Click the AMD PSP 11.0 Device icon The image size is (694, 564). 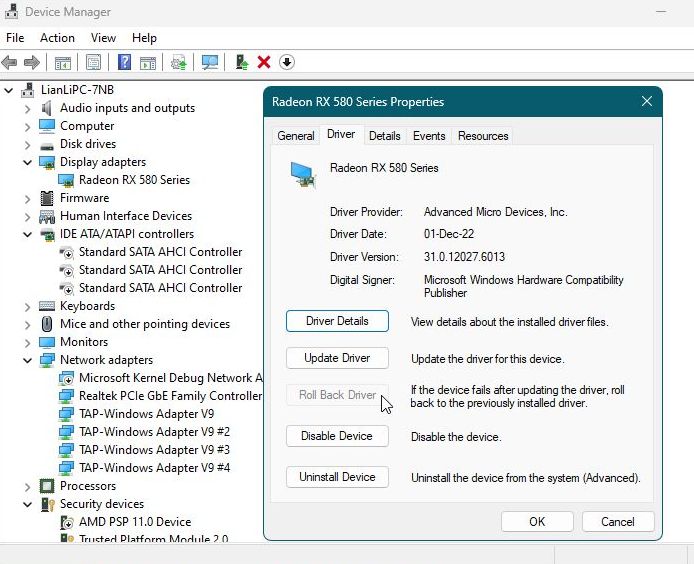[x=66, y=522]
